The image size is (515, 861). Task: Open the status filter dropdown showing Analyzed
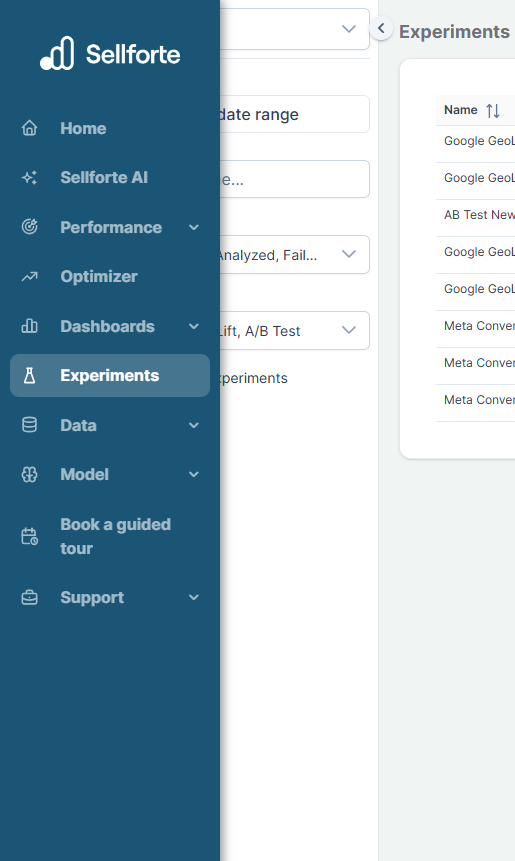(x=295, y=254)
